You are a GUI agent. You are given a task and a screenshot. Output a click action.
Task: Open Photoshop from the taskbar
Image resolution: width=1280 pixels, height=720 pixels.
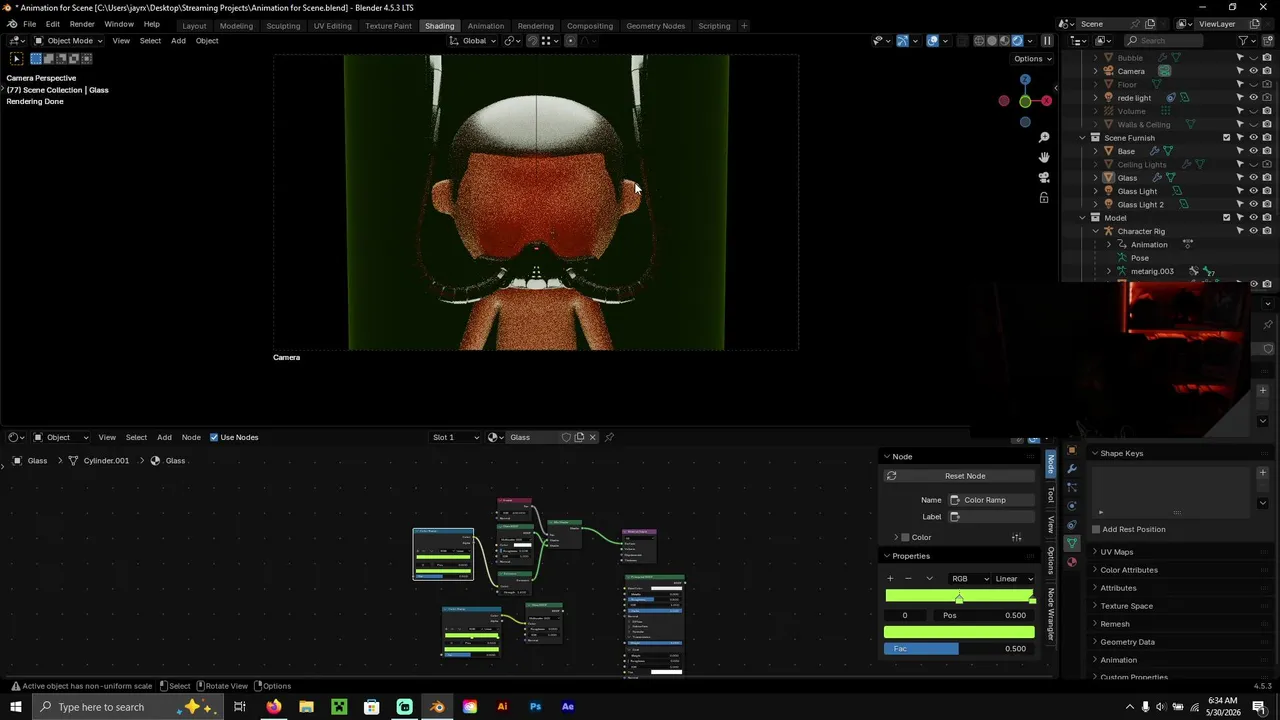535,707
